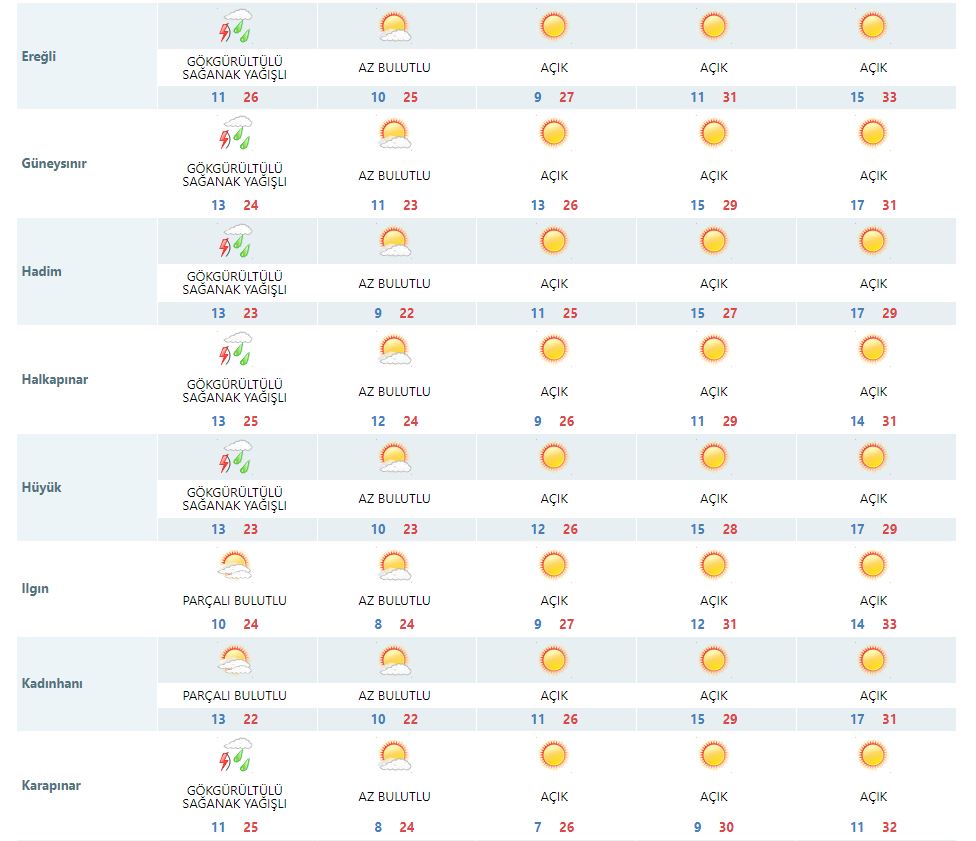Click Halkapınar's thunderstorm icon
Viewport: 976px width, 841px height.
[236, 350]
